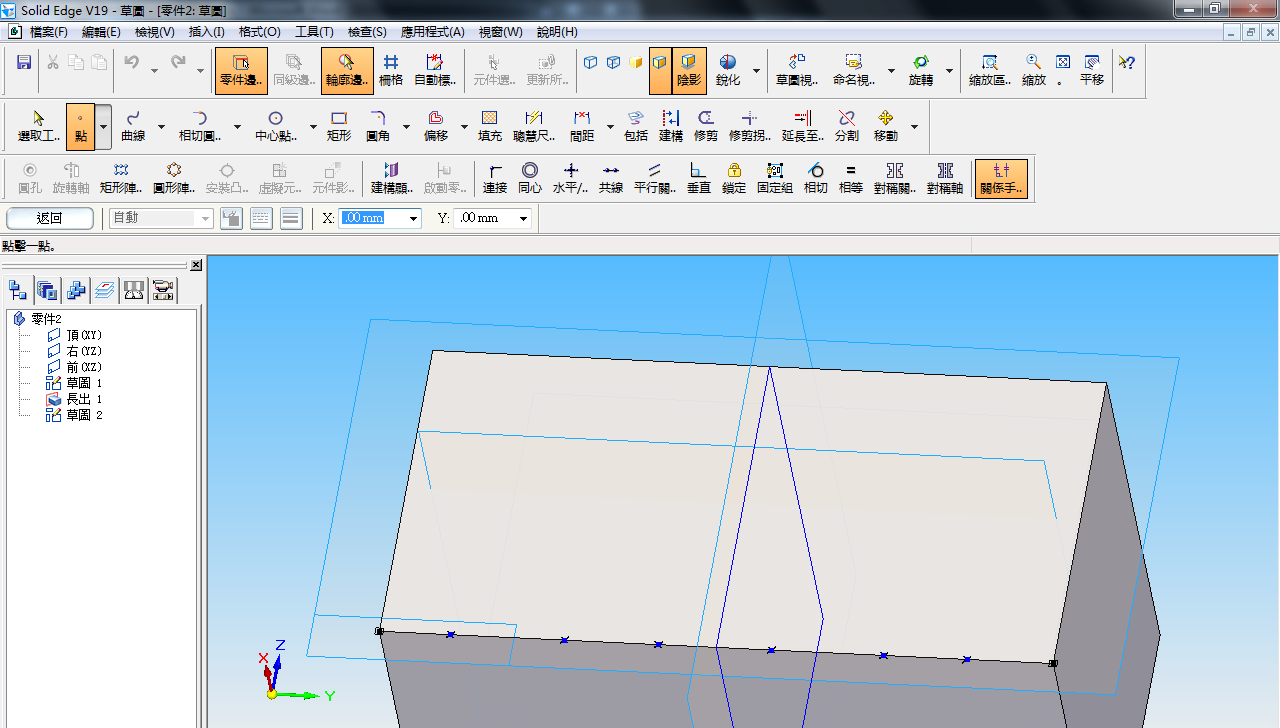The image size is (1280, 728).
Task: Apply the 共線 collinear relationship
Action: coord(611,179)
